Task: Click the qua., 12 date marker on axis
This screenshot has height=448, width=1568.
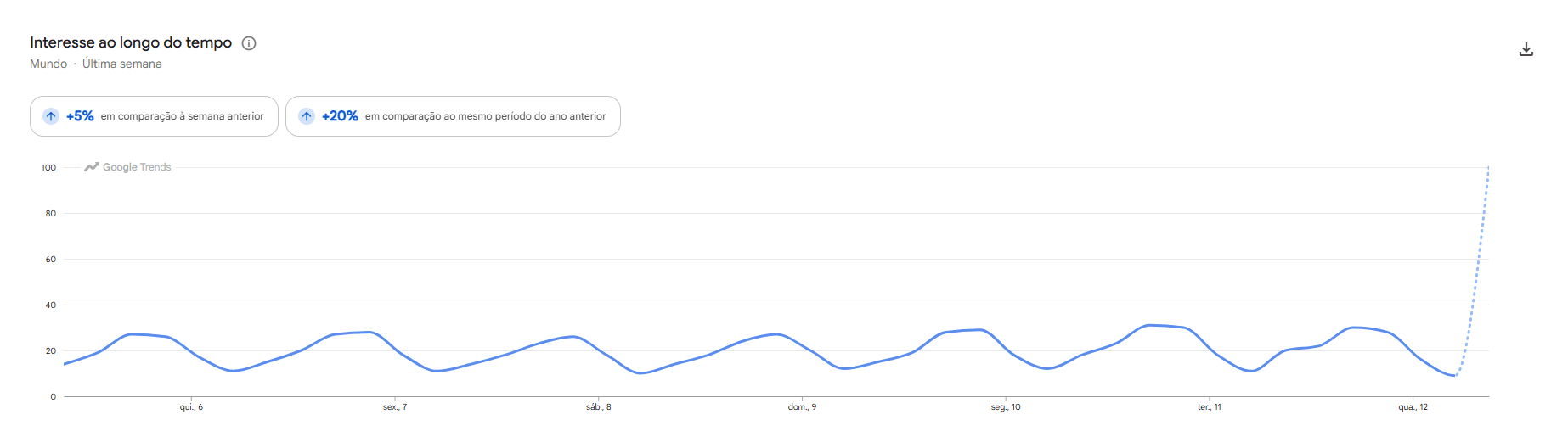Action: [x=1413, y=407]
